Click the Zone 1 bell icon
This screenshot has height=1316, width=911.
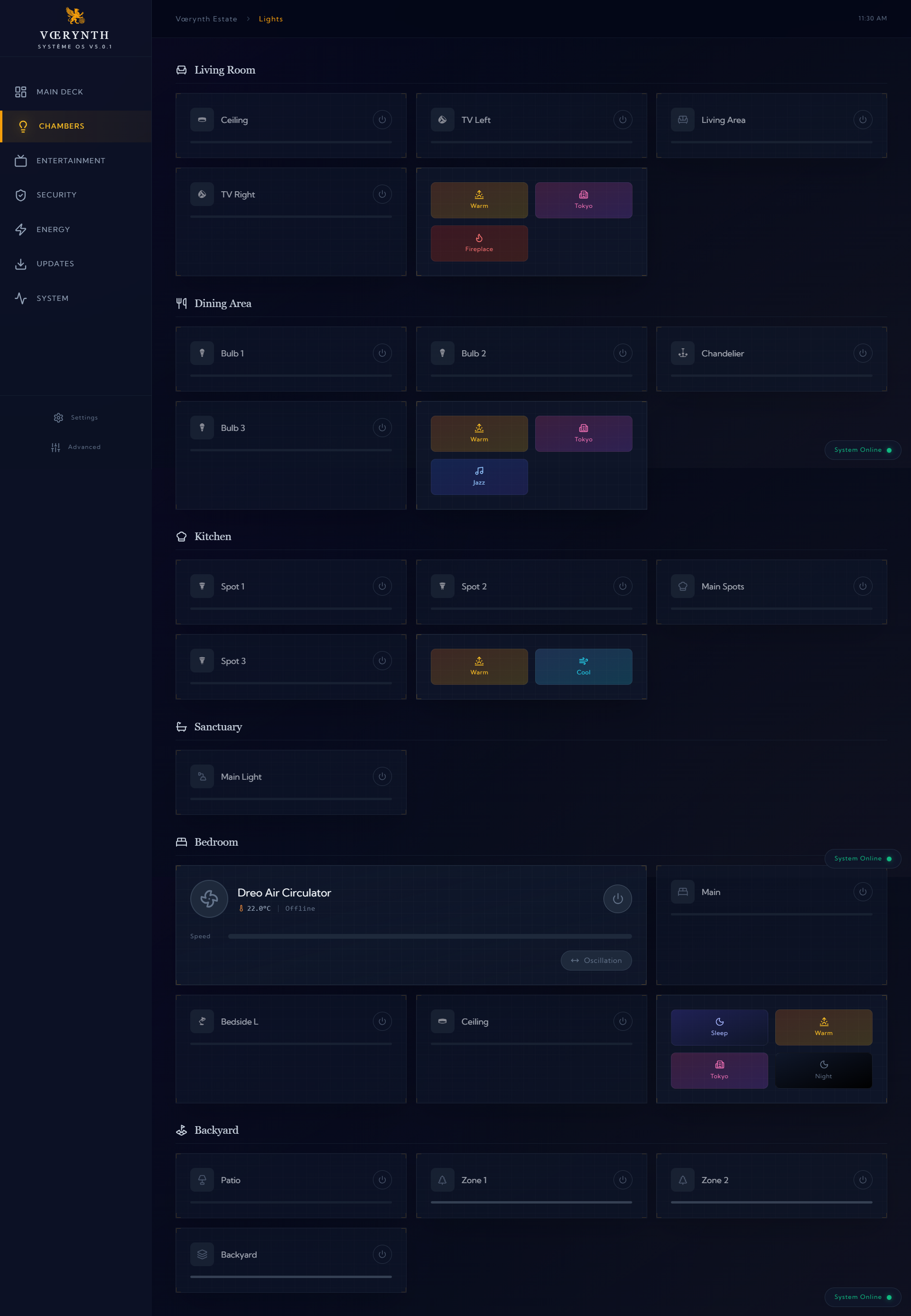(x=442, y=1179)
